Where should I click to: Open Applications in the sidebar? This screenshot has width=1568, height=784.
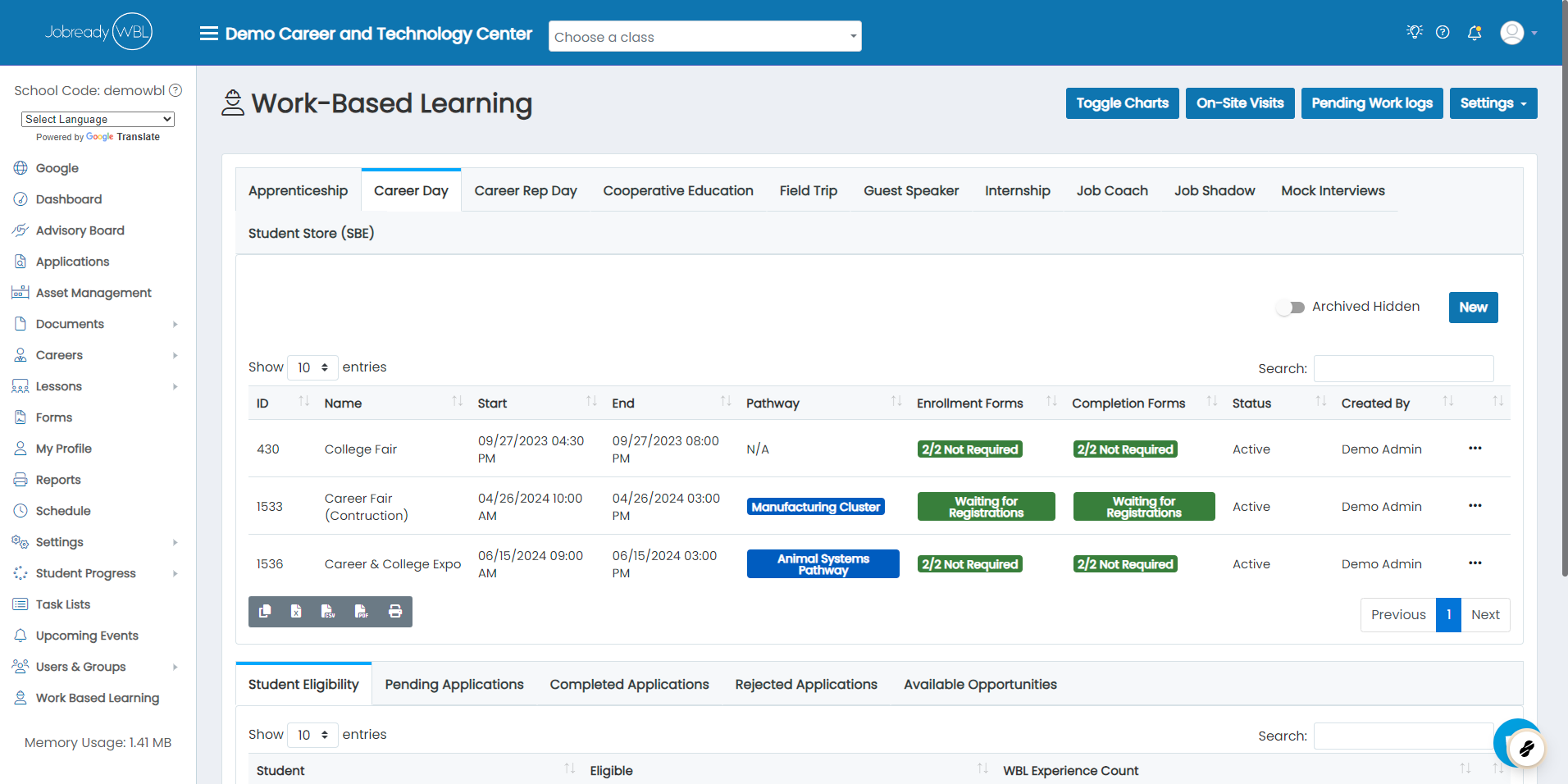[x=72, y=262]
